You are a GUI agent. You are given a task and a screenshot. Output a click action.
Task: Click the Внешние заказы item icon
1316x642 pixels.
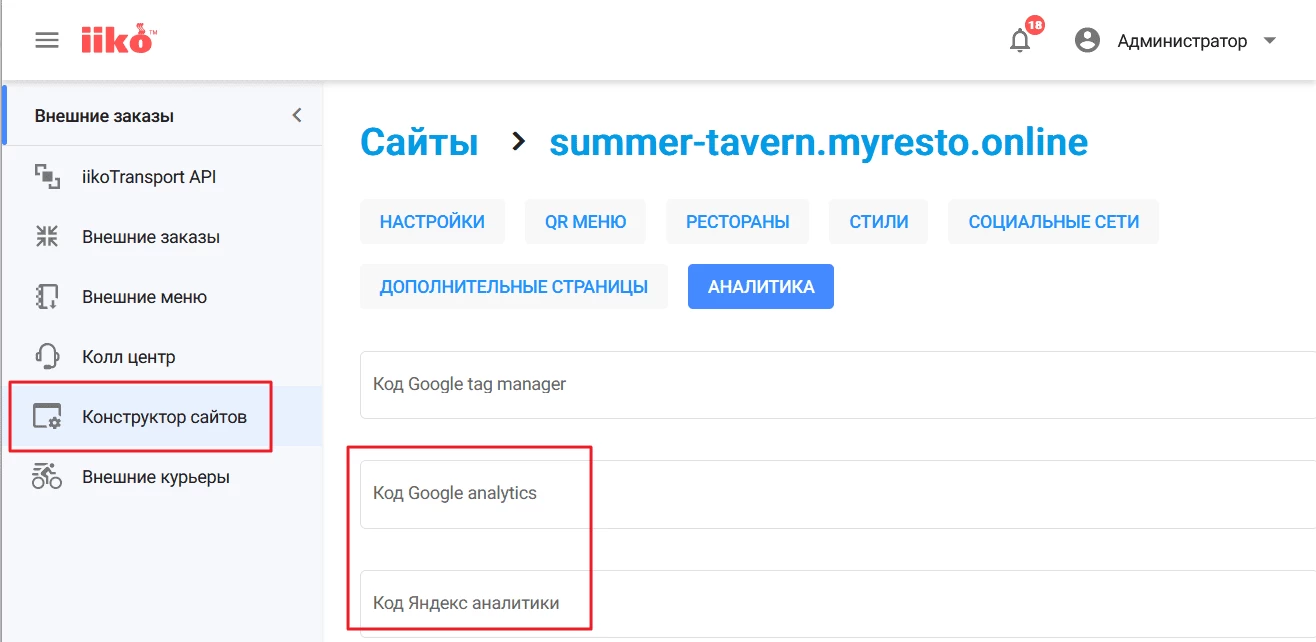(47, 237)
